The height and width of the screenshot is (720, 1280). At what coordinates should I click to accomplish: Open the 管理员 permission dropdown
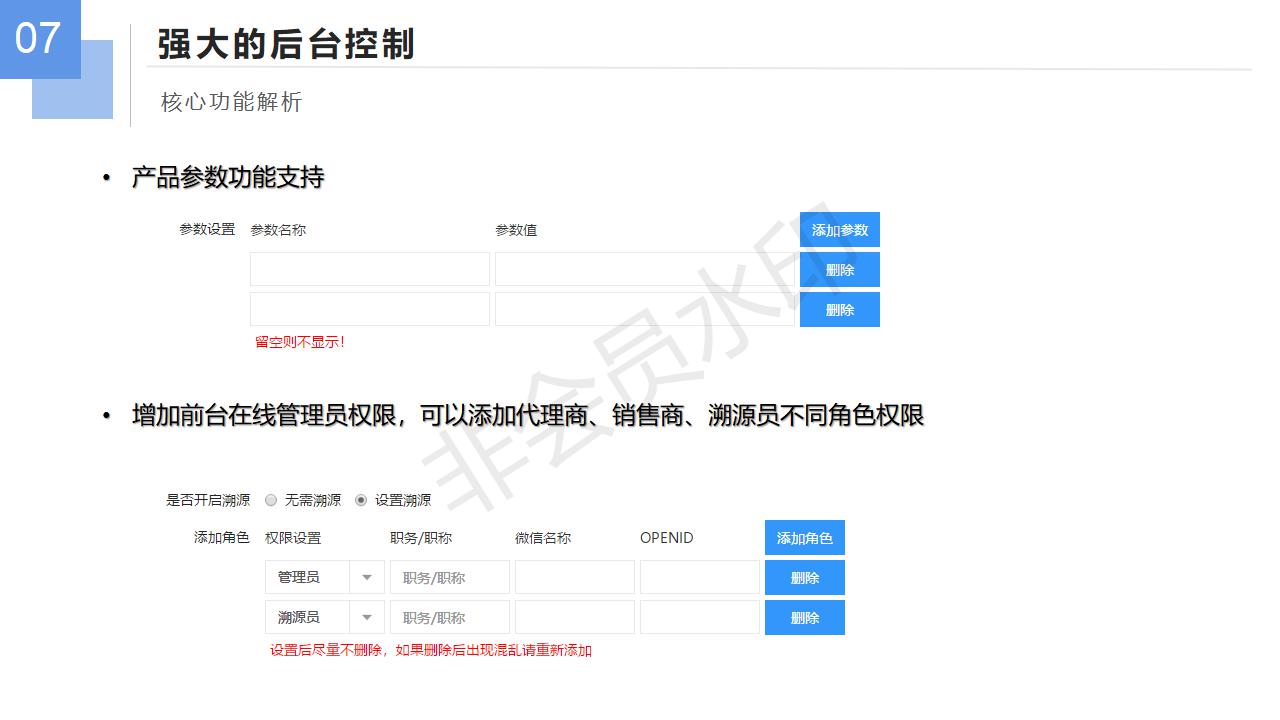308,577
